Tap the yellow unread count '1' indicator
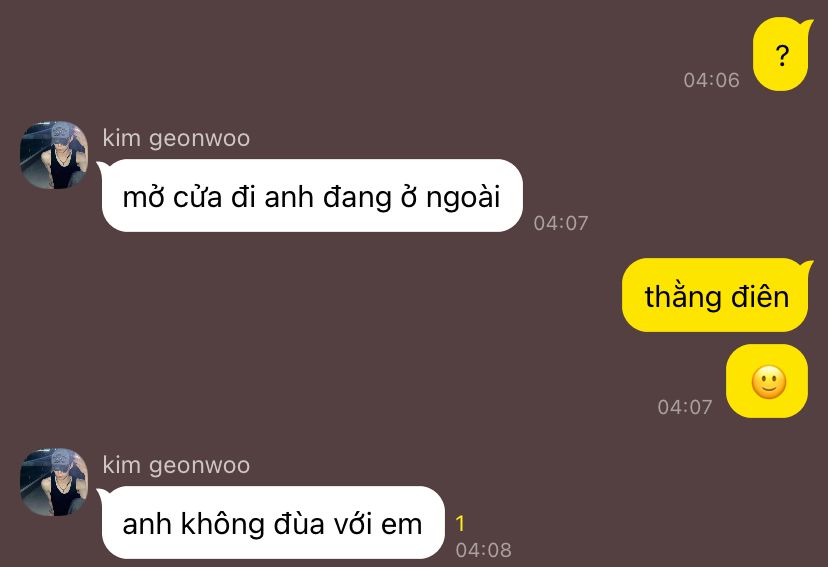The width and height of the screenshot is (828, 567). point(460,524)
